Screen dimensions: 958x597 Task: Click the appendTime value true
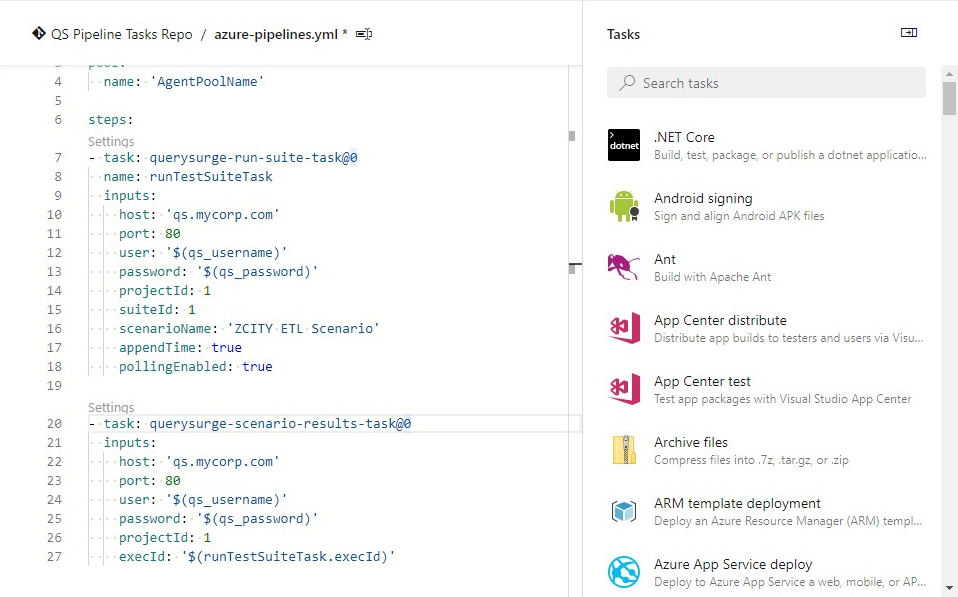pos(227,347)
